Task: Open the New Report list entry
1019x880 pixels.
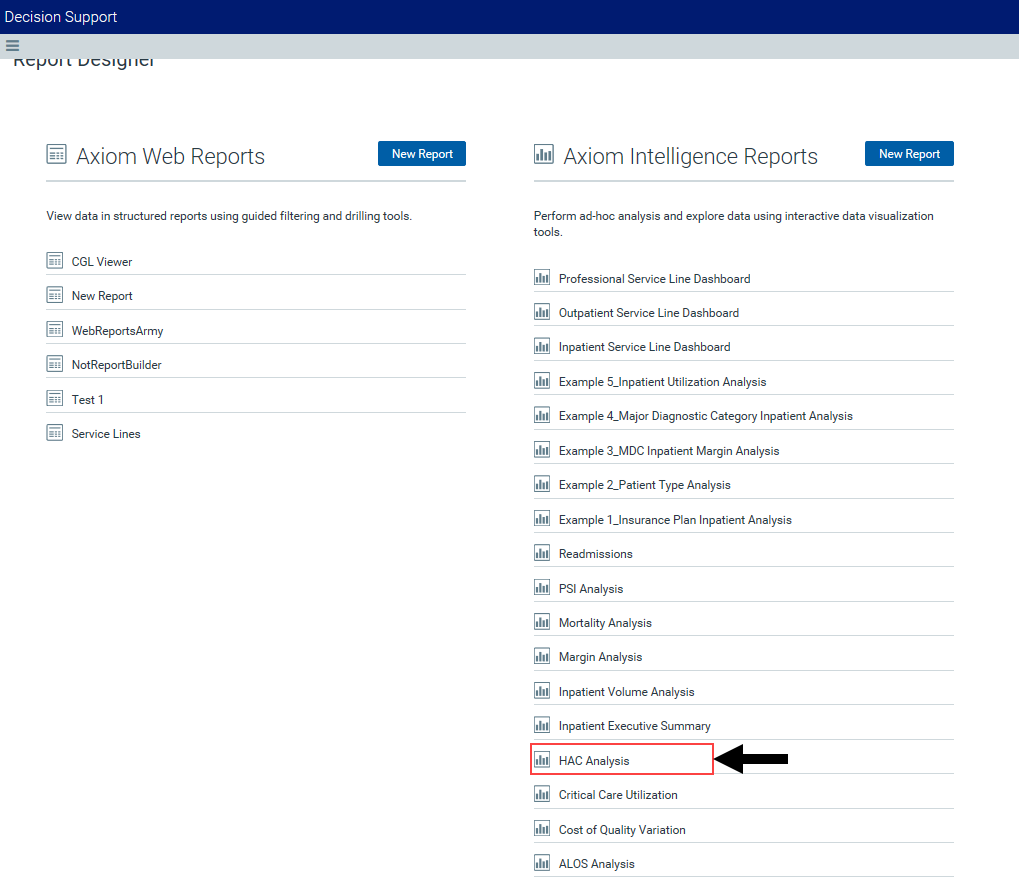Action: pyautogui.click(x=102, y=296)
